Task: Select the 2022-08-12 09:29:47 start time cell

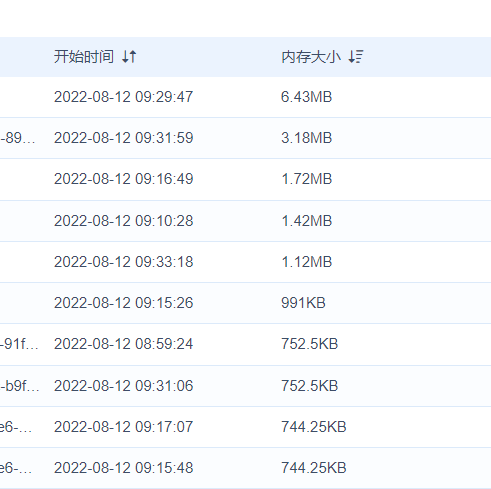Action: pos(124,97)
